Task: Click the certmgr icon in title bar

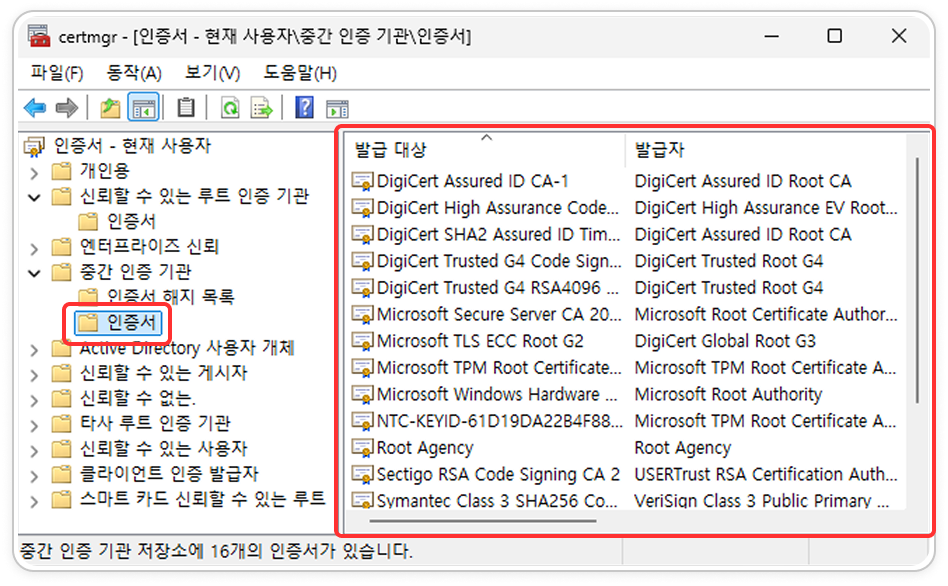Action: pos(39,36)
